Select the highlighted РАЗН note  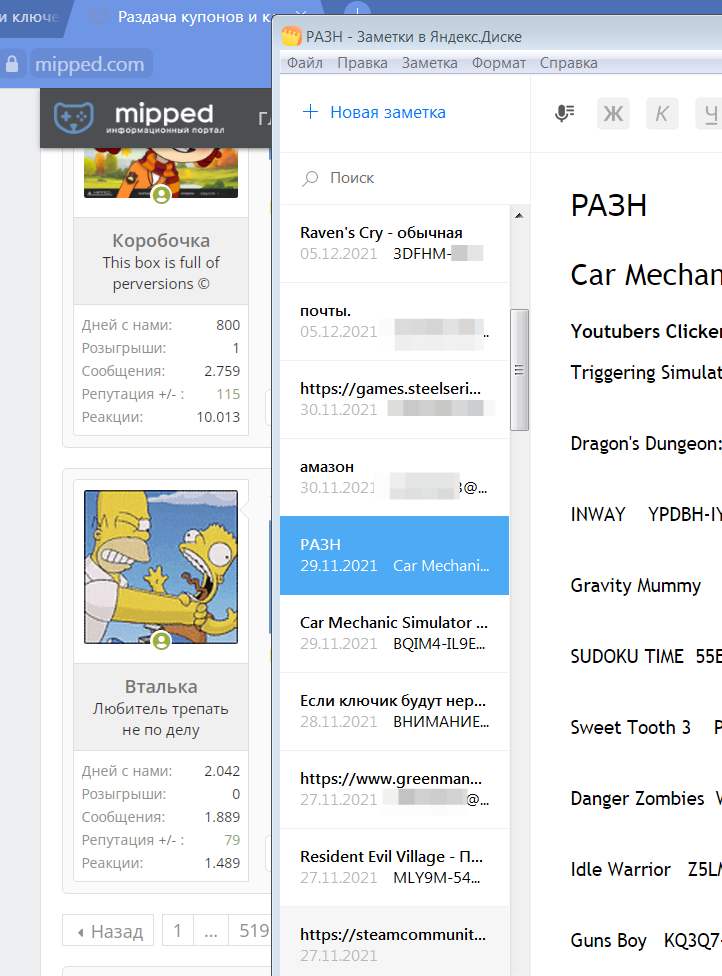[x=395, y=555]
